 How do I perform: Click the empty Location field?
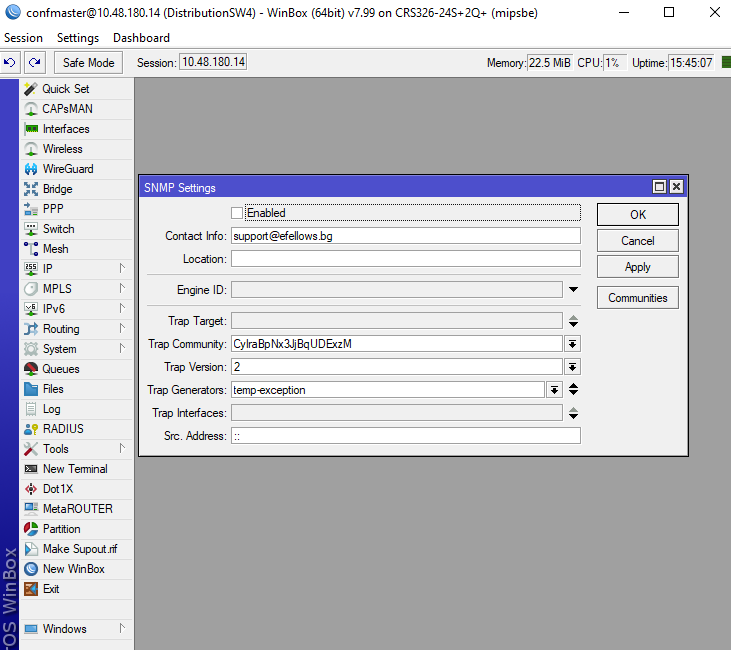coord(406,259)
